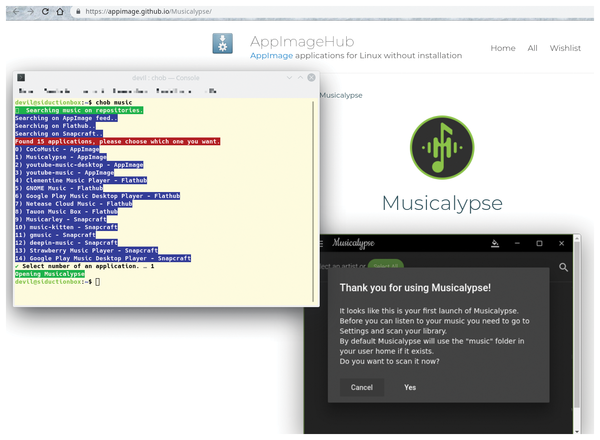Screen dimensions: 600x440
Task: Click the paint bucket theme icon in Musicalypse
Action: point(495,243)
